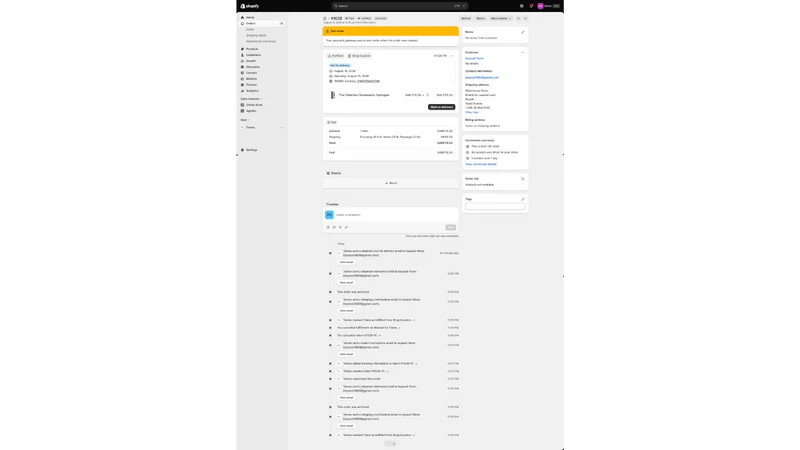View email for return instructions event
The image size is (800, 450).
(346, 354)
